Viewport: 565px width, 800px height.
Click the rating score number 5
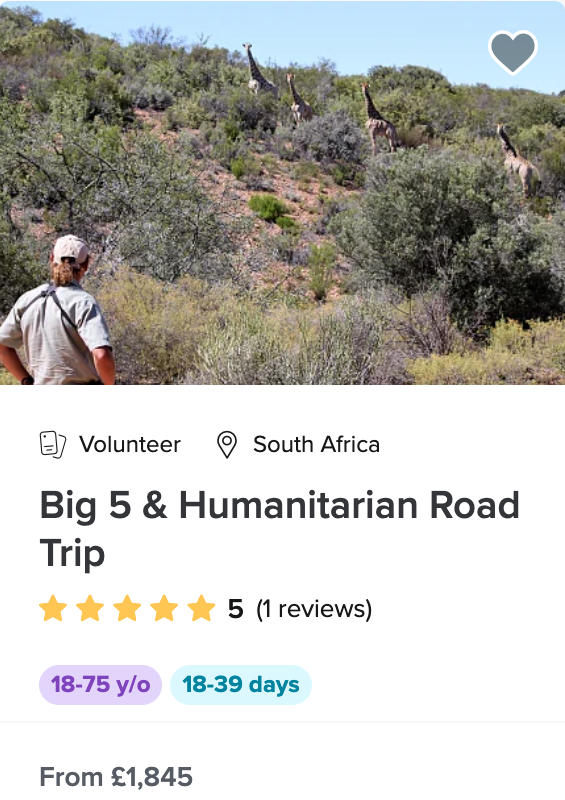[235, 609]
